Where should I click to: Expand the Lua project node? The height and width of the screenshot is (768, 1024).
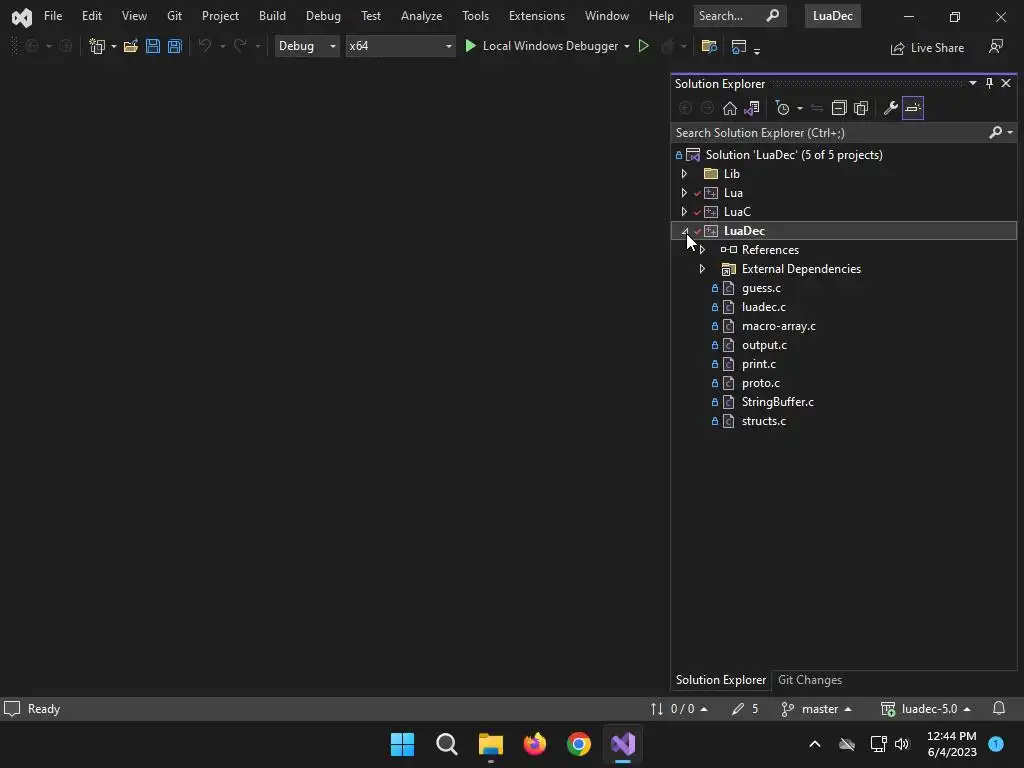tap(684, 193)
